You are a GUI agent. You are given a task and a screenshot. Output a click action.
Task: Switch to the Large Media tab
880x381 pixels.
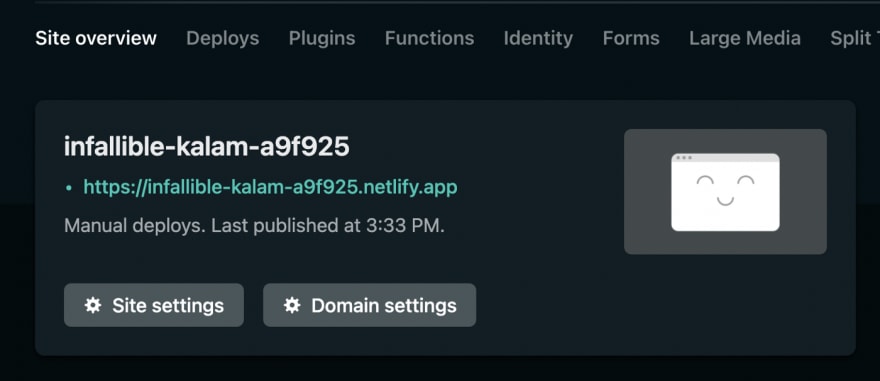pyautogui.click(x=745, y=38)
